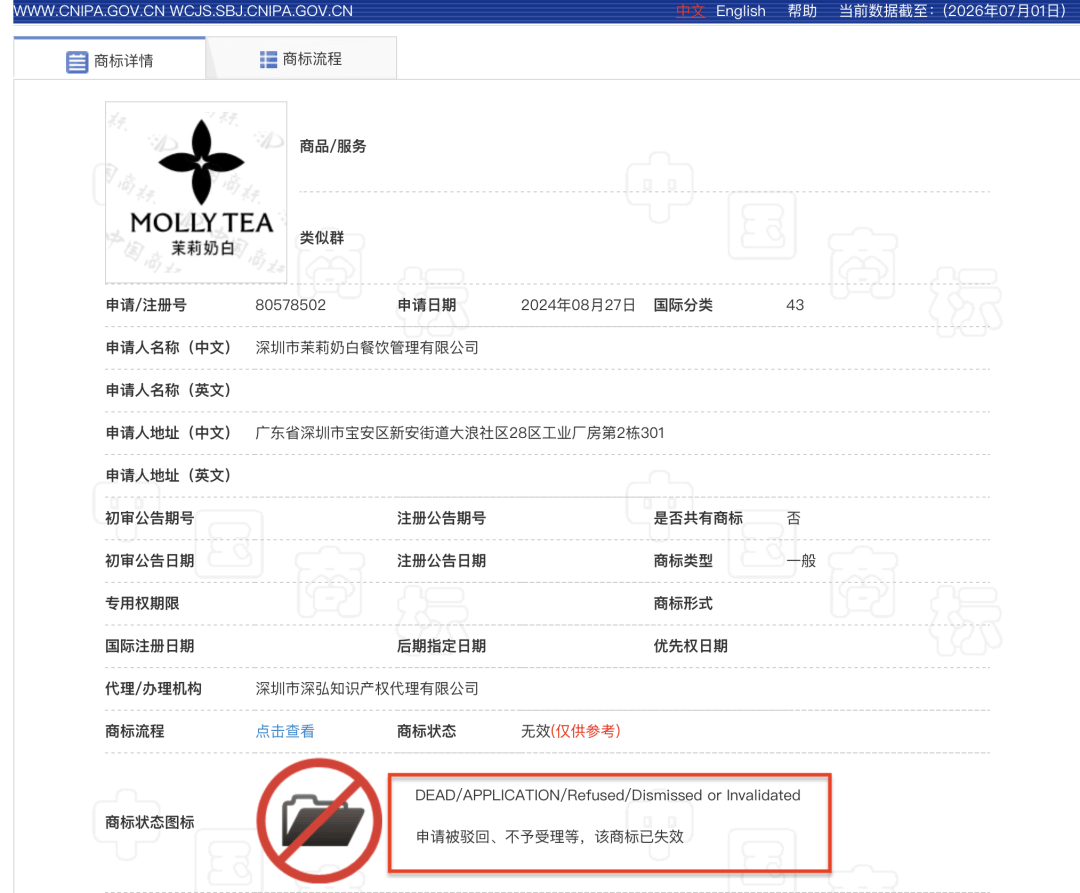Open the MOLLY TEA trademark image

(x=196, y=192)
